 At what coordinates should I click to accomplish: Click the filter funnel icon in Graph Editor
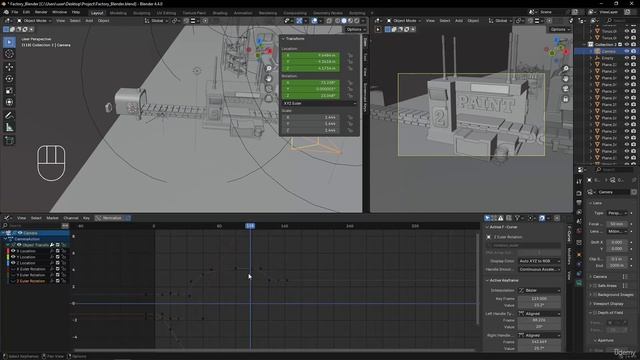(518, 218)
